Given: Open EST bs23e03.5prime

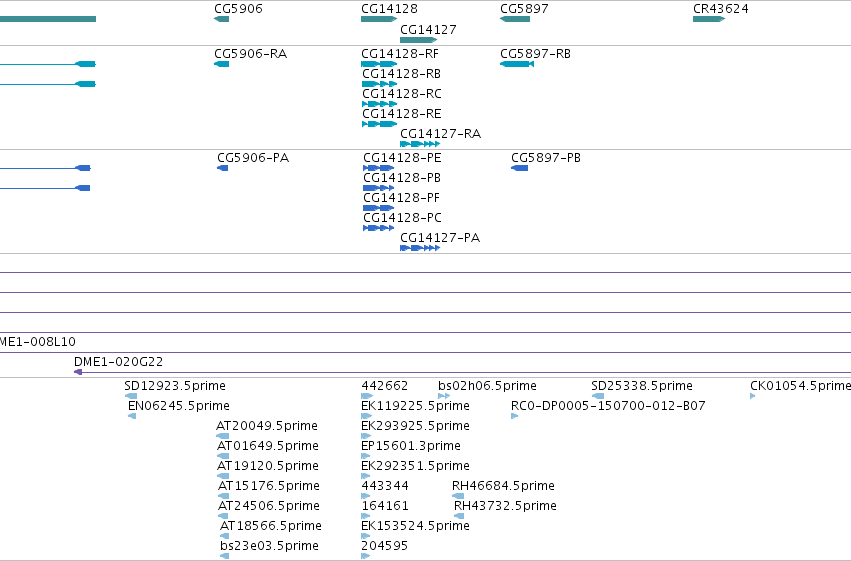Looking at the screenshot, I should (x=269, y=546).
